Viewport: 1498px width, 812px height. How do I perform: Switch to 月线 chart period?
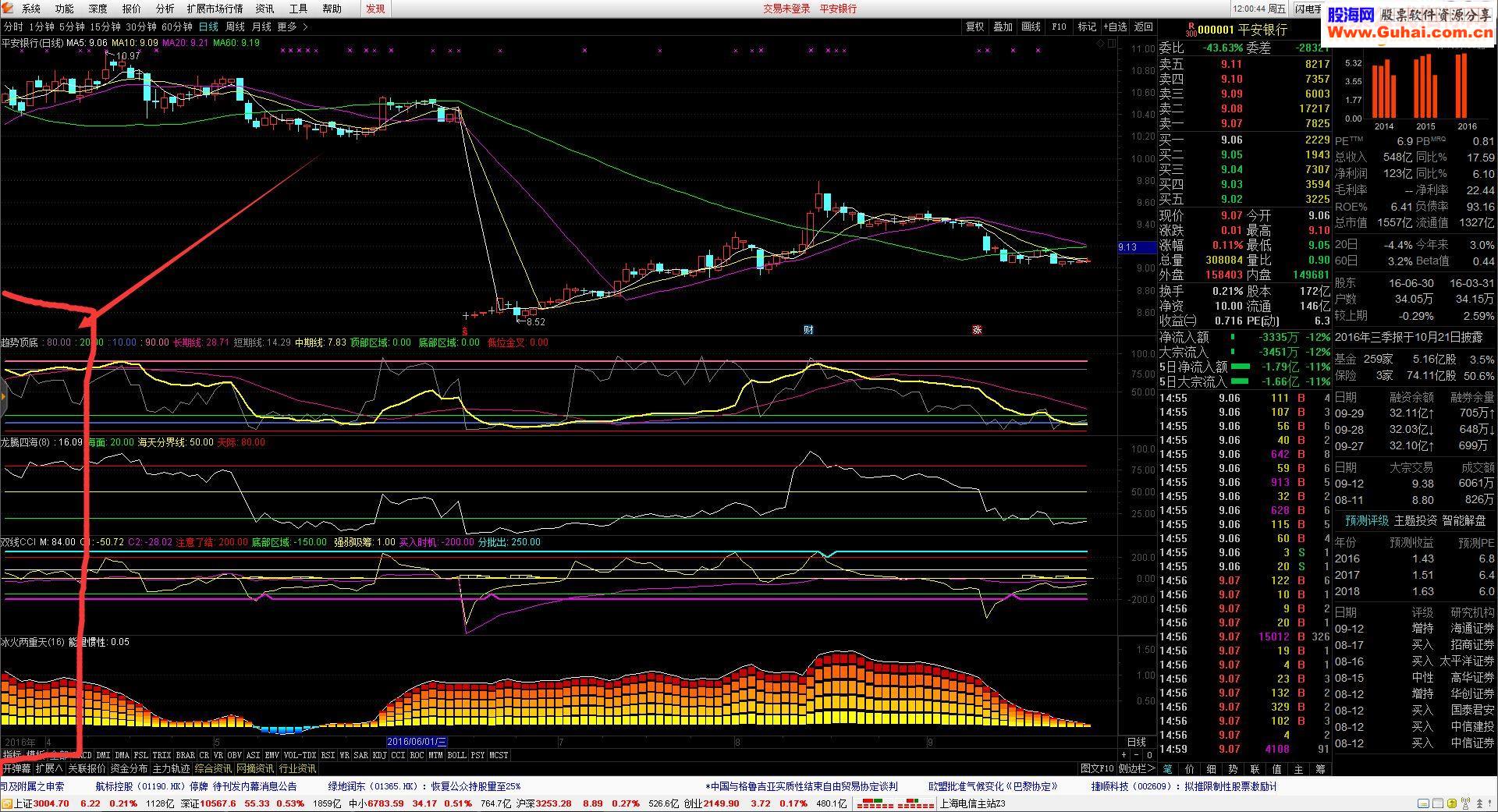261,27
